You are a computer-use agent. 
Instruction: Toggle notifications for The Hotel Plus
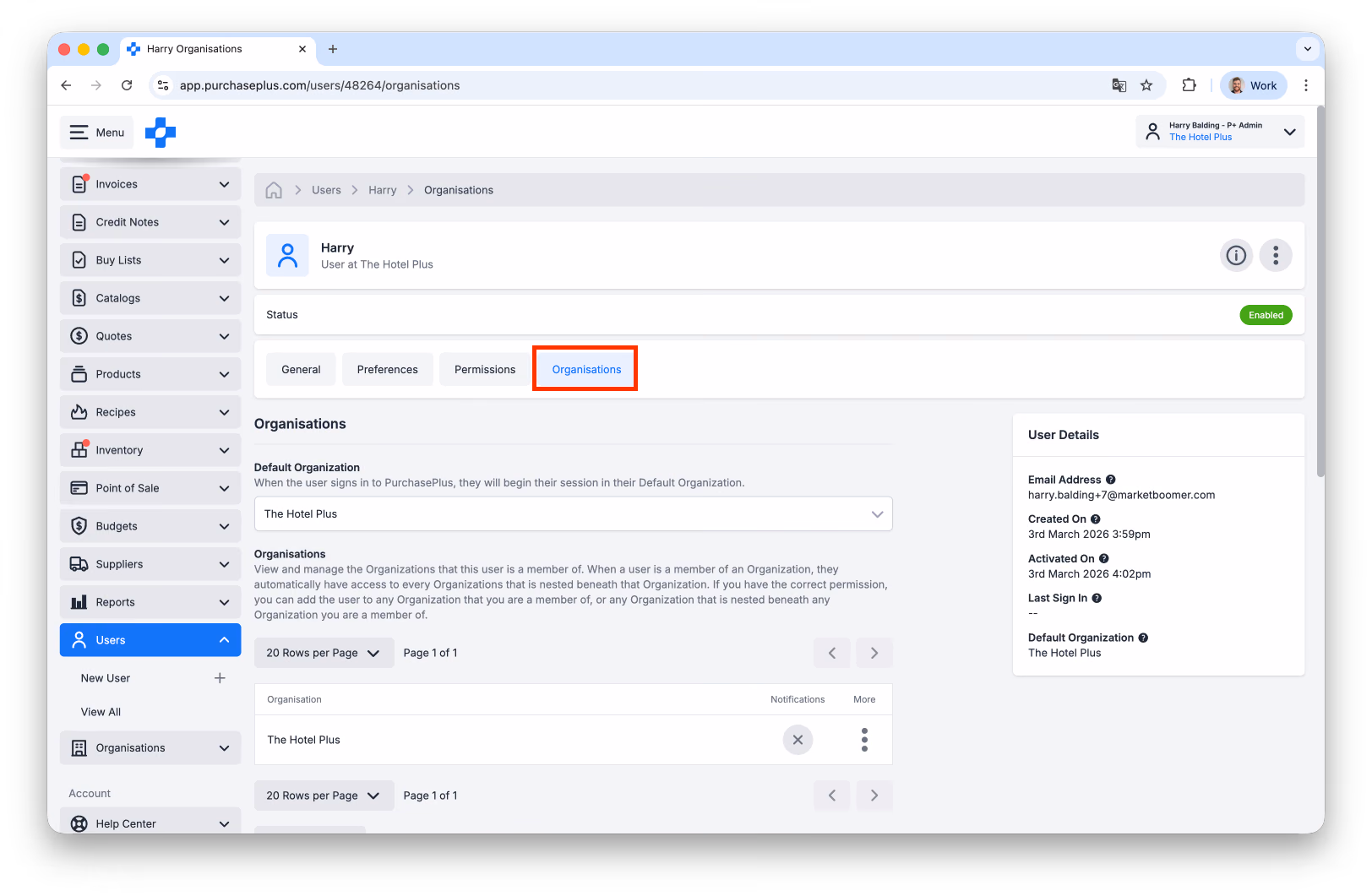(798, 740)
